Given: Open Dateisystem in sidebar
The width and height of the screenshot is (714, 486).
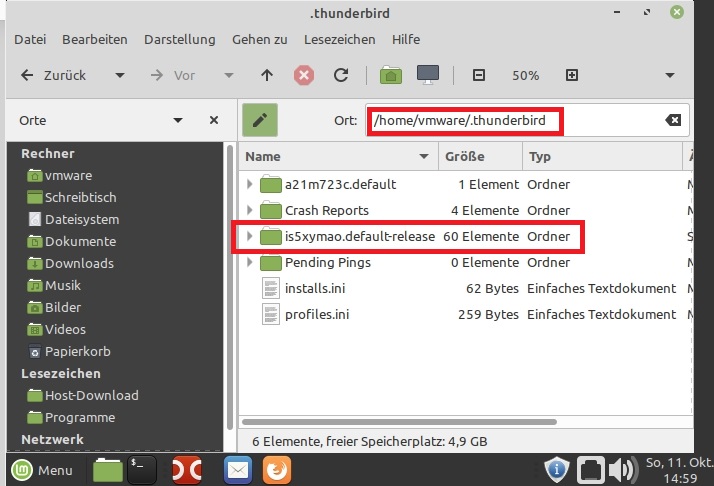Looking at the screenshot, I should 82,220.
